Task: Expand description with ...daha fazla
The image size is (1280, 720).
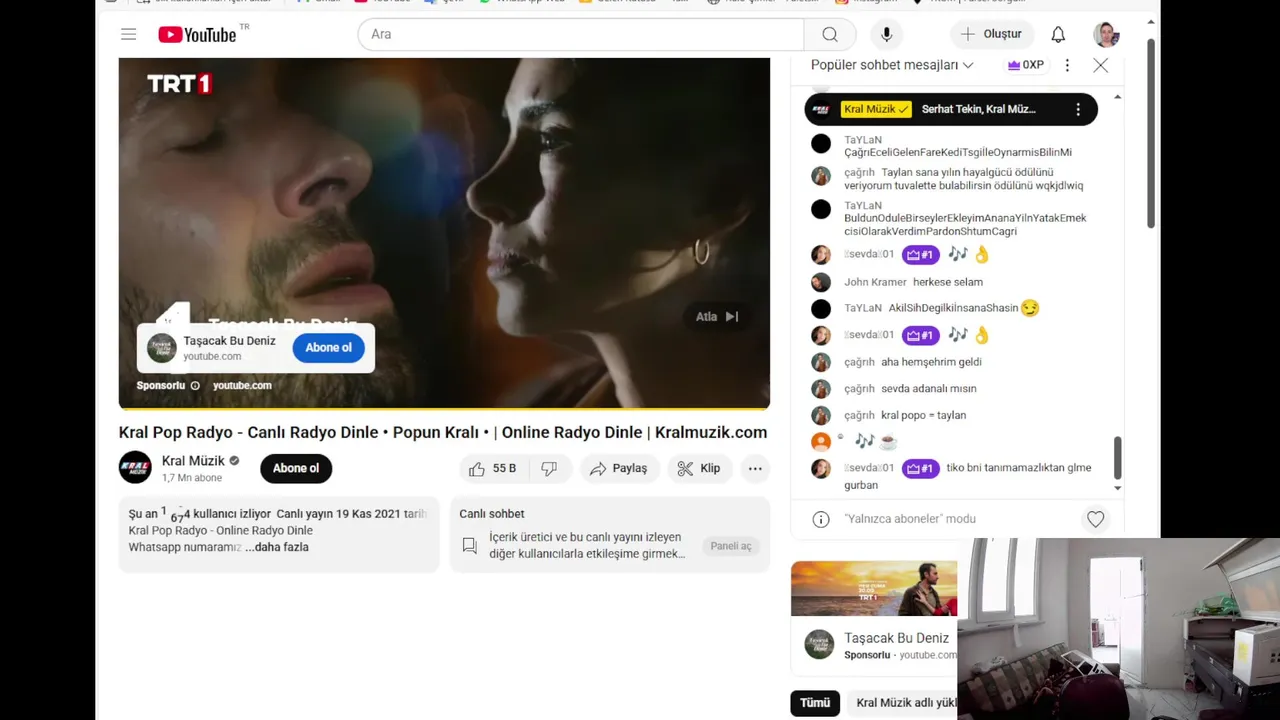Action: click(x=277, y=547)
